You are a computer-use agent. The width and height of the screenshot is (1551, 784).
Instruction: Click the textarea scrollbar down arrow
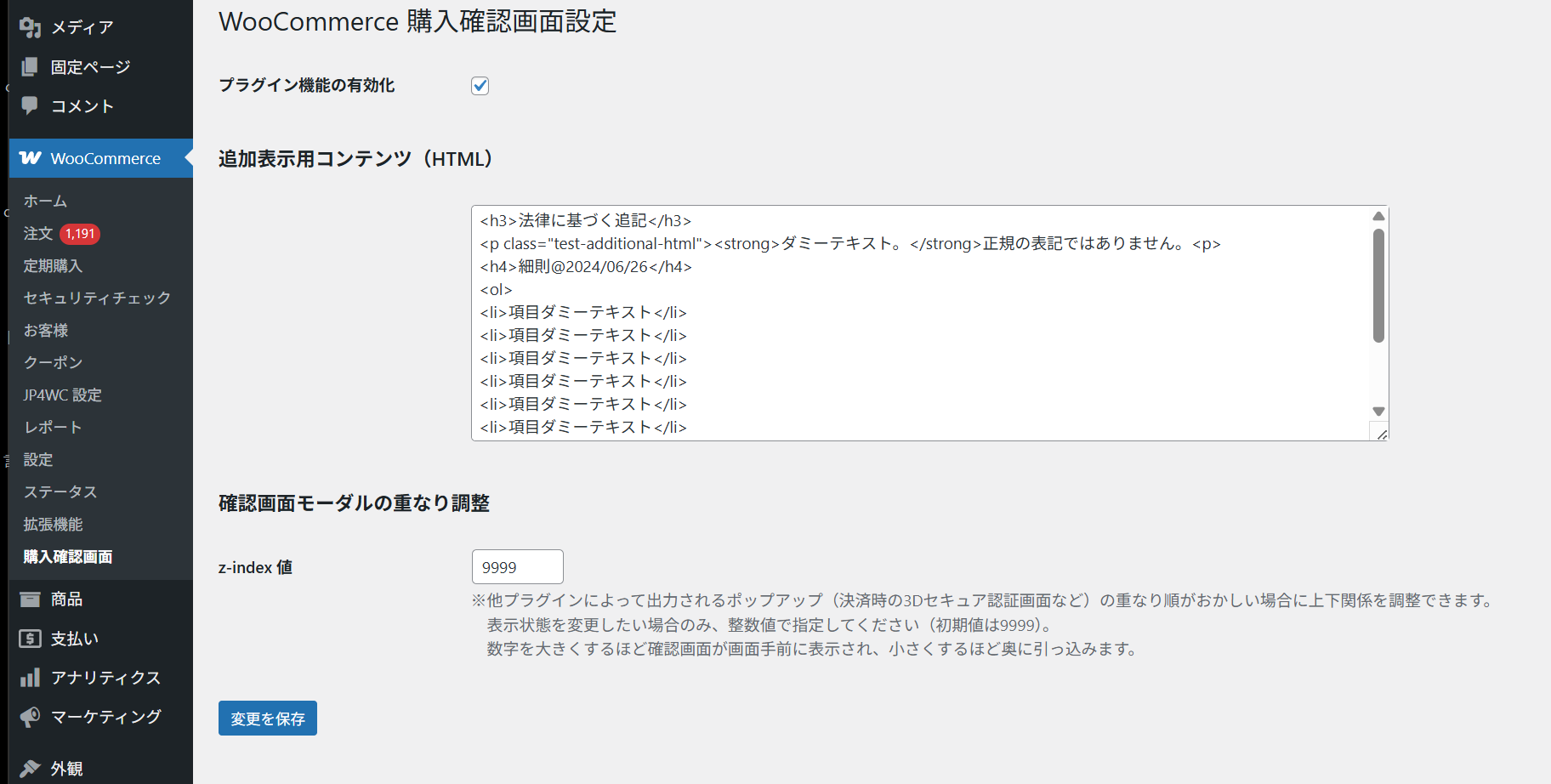[x=1378, y=412]
